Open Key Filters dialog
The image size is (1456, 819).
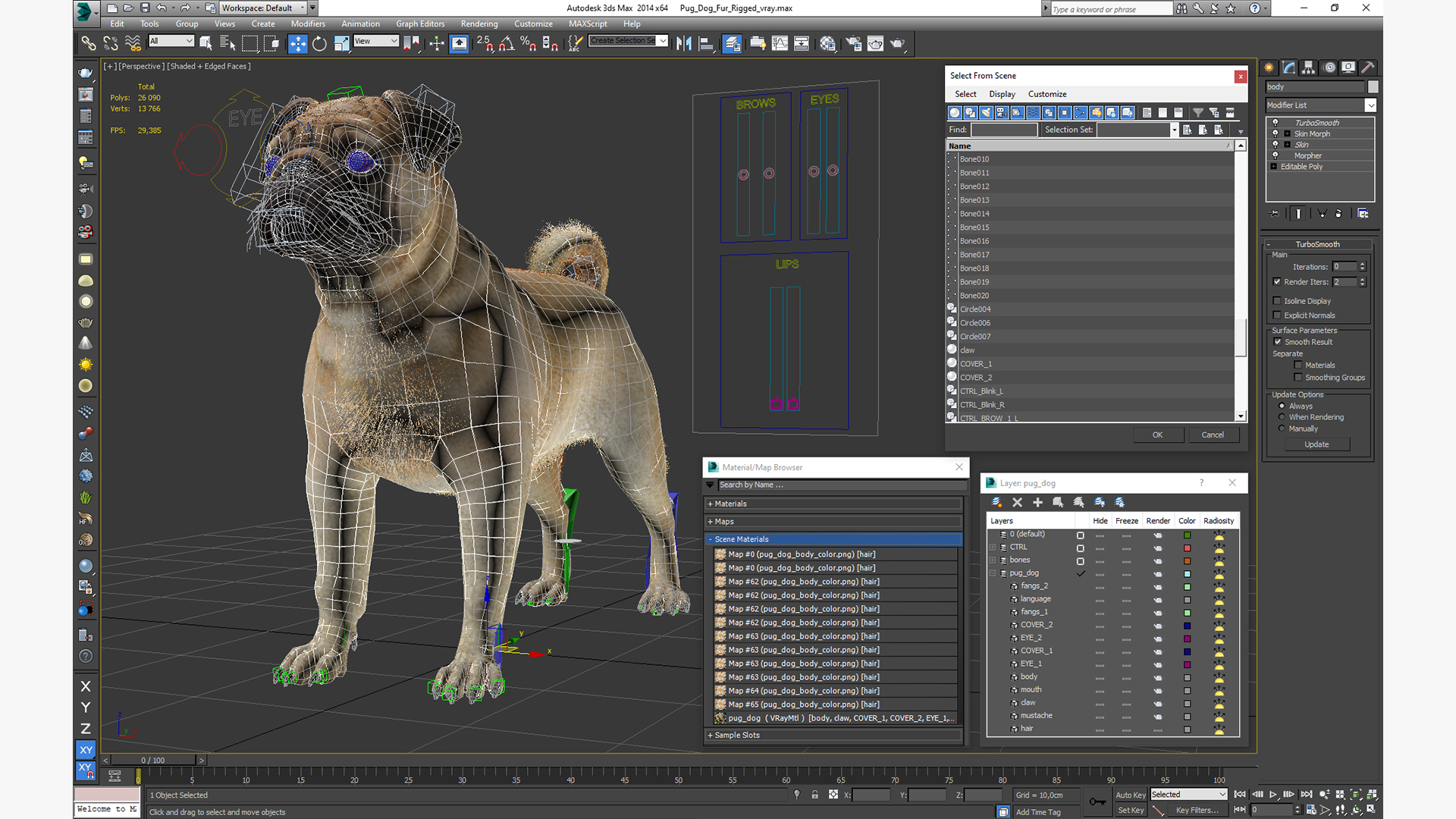(x=1197, y=810)
